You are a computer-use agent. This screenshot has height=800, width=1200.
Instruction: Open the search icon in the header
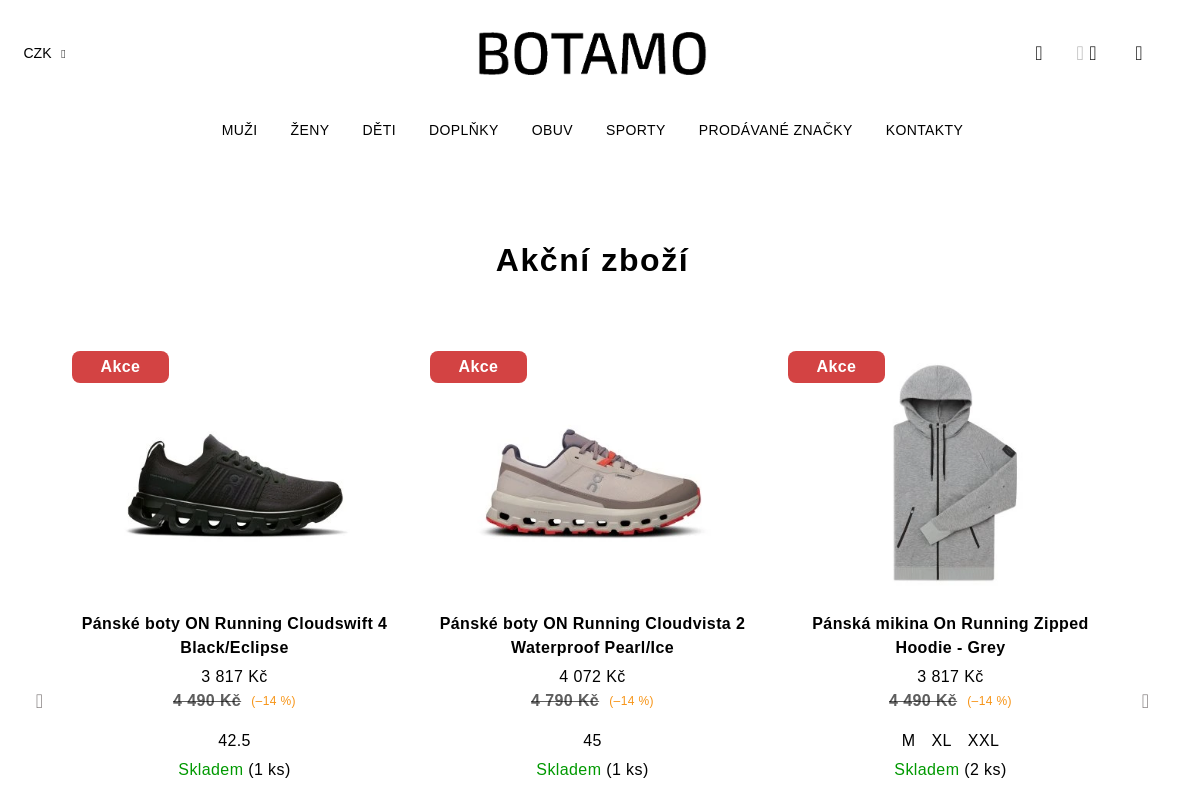coord(1038,52)
